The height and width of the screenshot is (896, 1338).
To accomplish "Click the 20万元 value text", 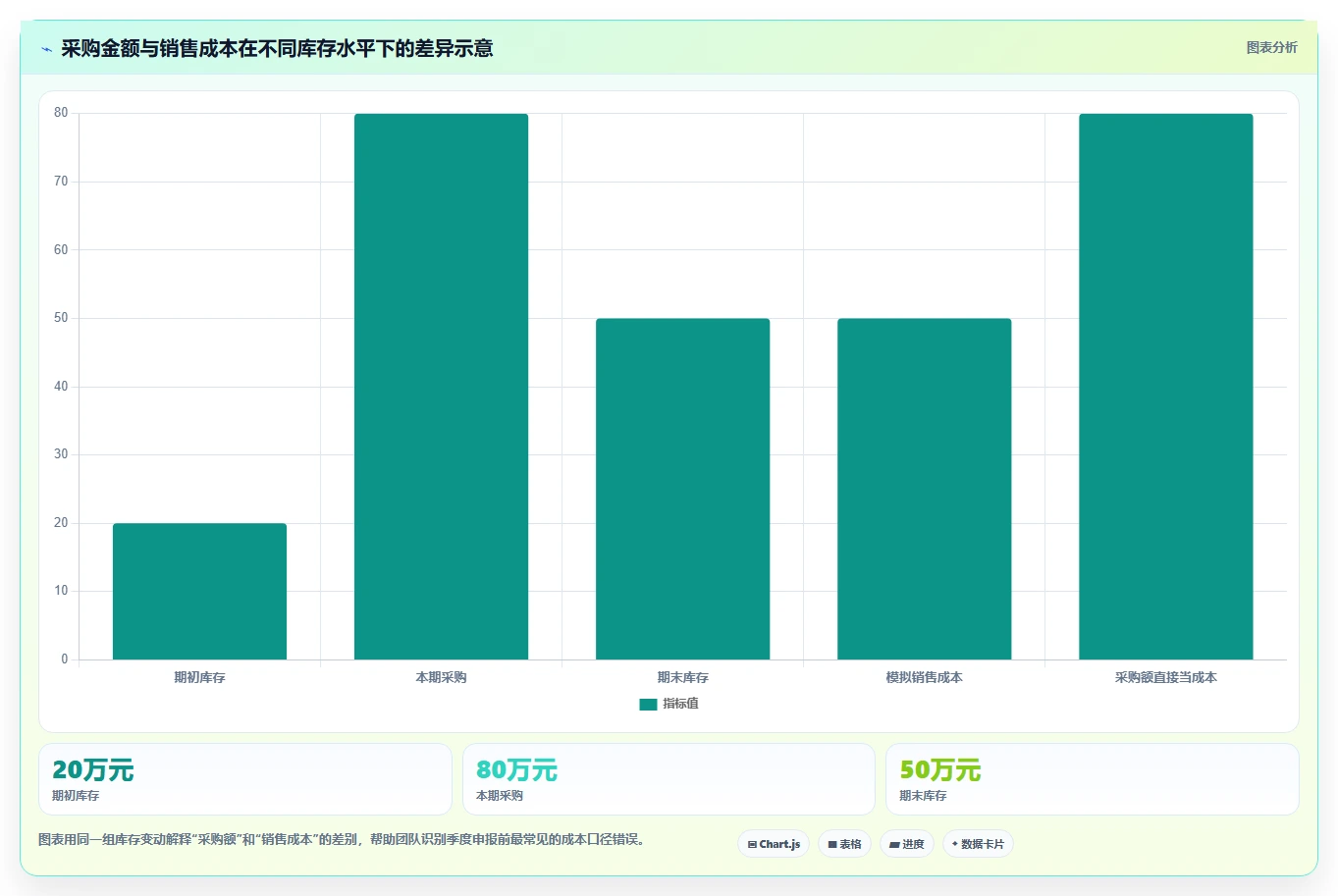I will [92, 770].
